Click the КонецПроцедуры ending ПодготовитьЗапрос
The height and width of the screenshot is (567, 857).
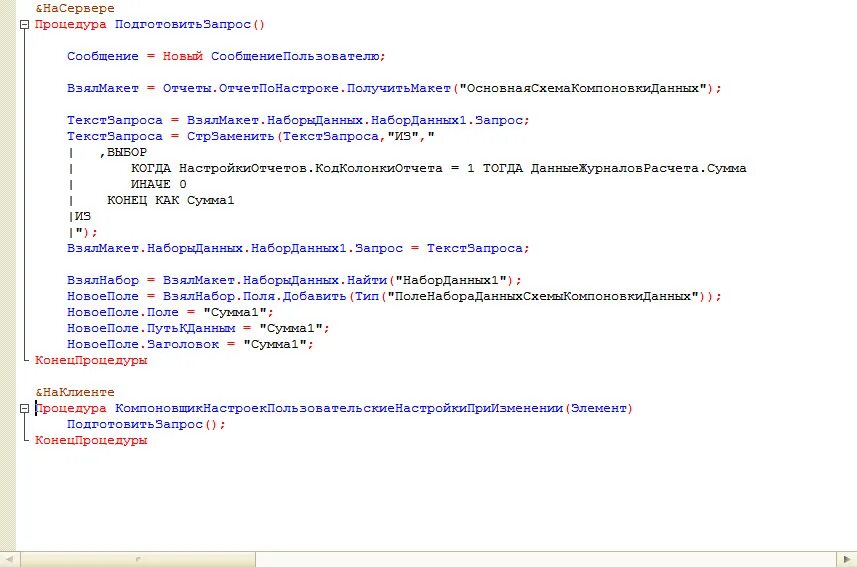91,360
